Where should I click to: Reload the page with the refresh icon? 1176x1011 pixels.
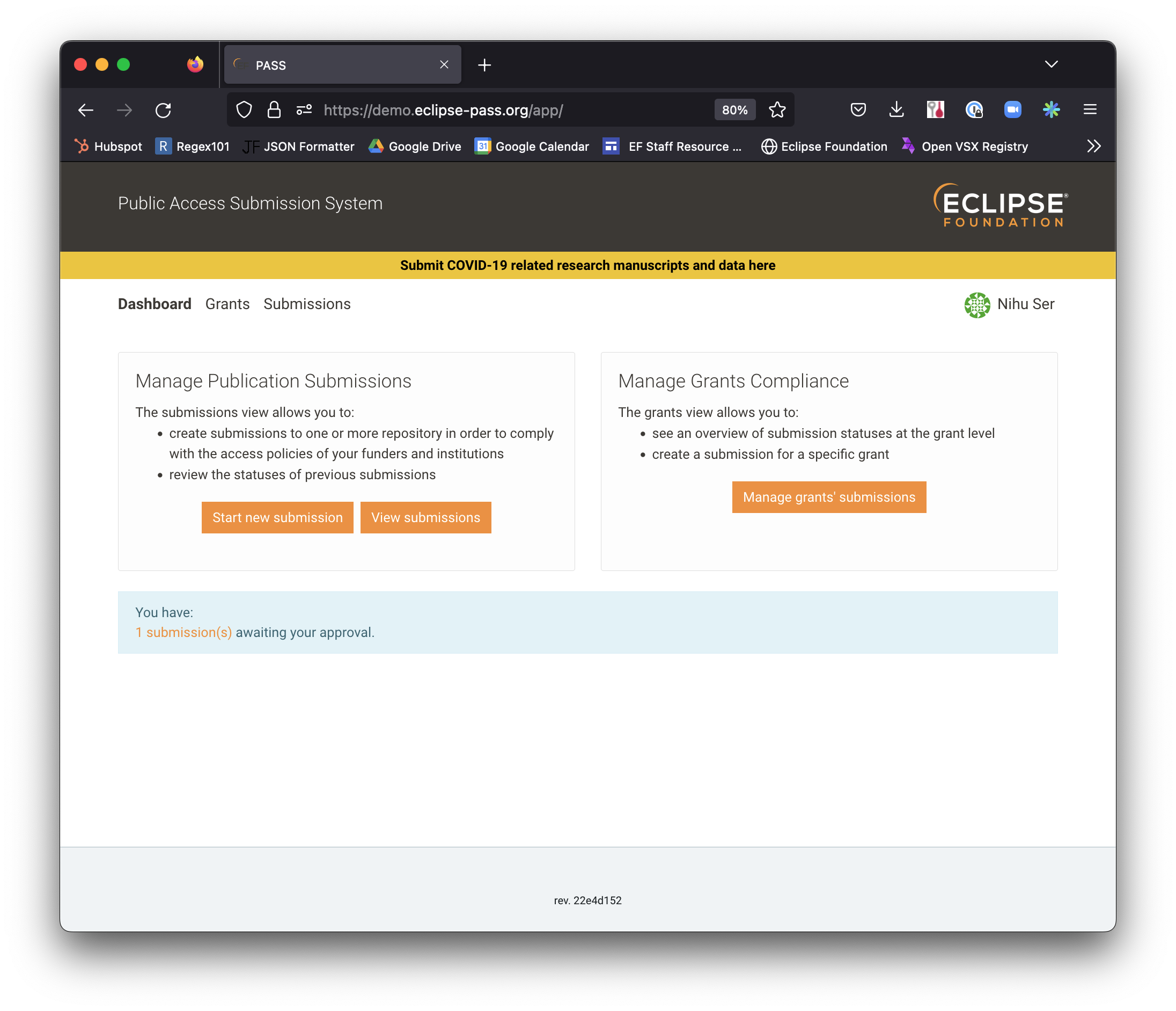[164, 109]
